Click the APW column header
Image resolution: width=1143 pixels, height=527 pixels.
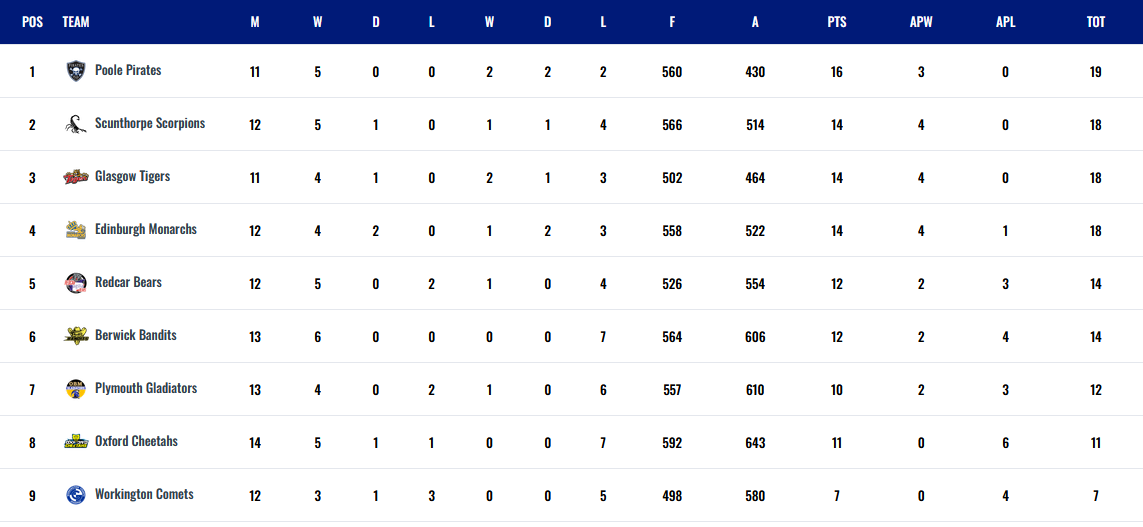point(921,22)
